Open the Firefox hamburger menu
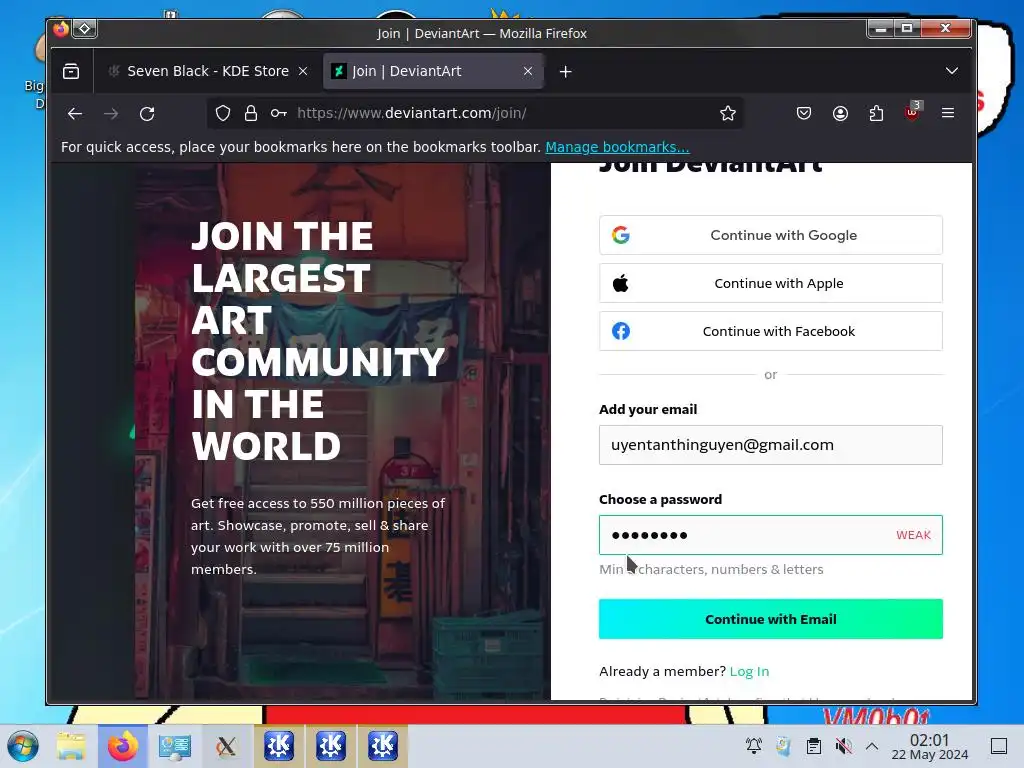This screenshot has width=1024, height=768. point(948,113)
